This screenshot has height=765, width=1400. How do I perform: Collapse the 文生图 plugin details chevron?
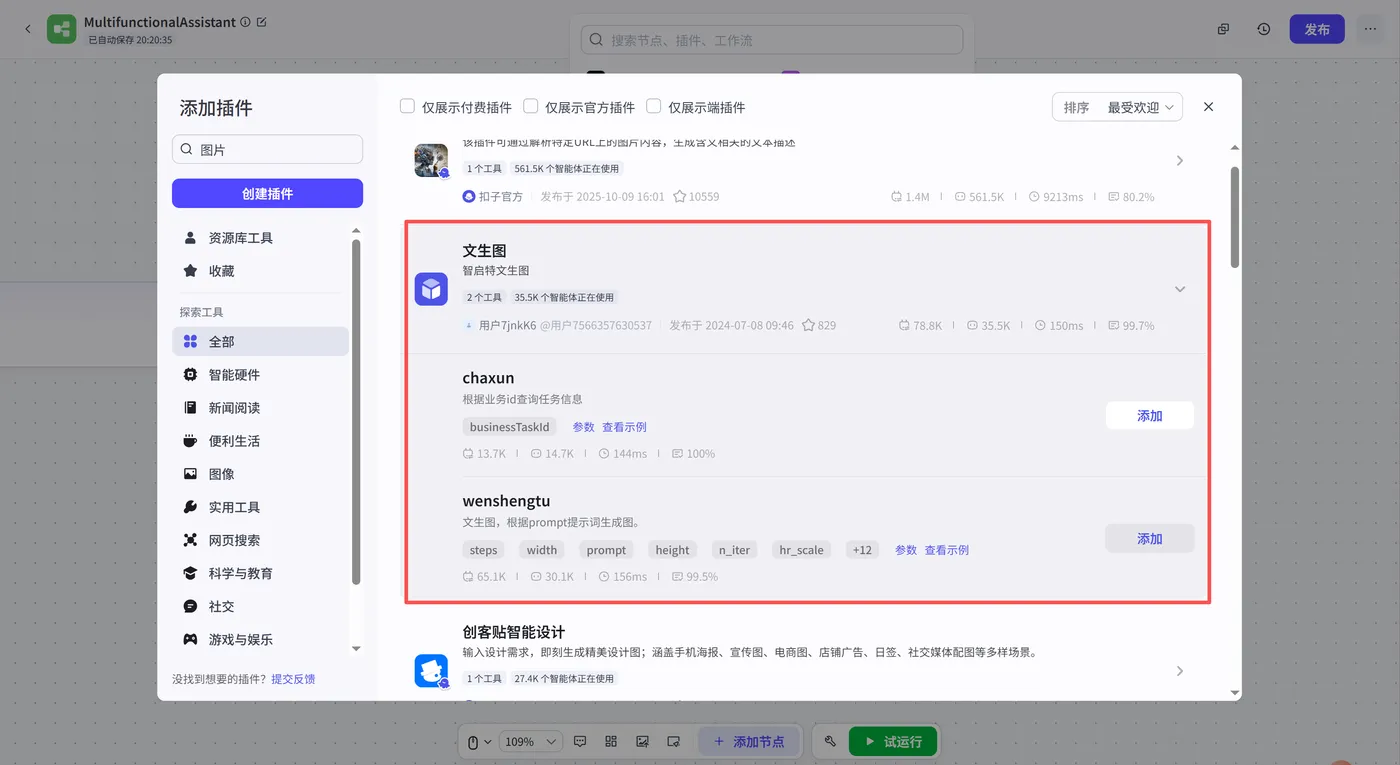pyautogui.click(x=1180, y=288)
